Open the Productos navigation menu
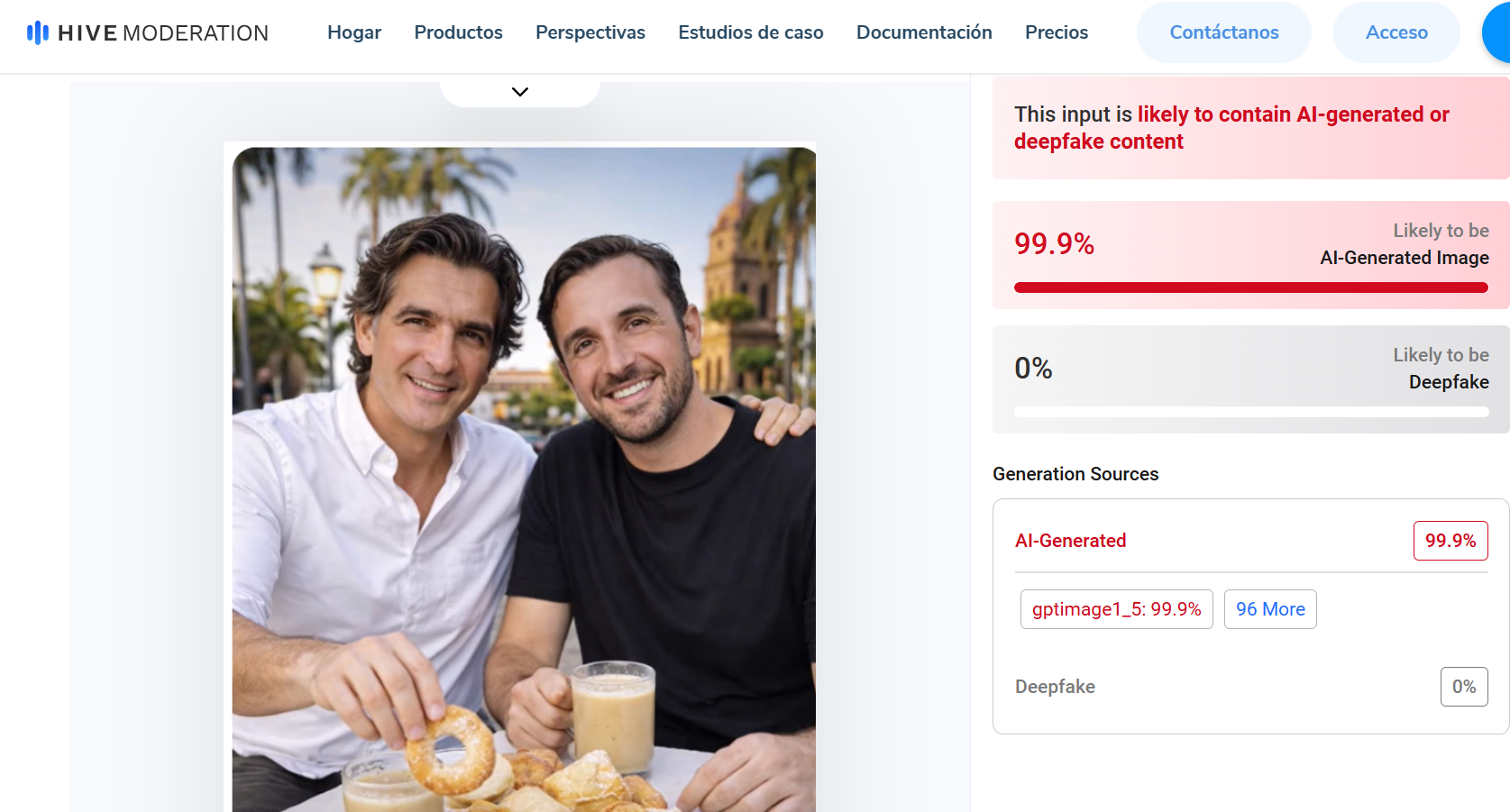The image size is (1510, 812). click(x=458, y=32)
